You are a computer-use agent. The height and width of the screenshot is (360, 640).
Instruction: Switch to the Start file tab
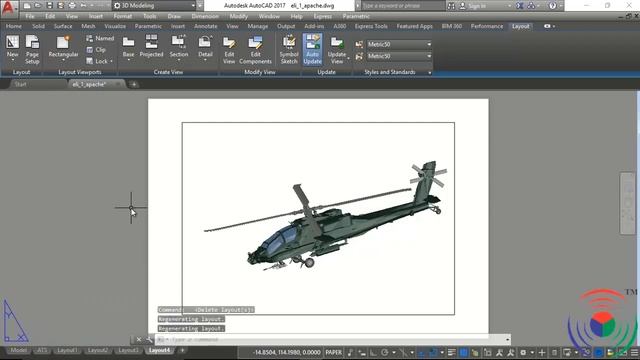point(20,84)
